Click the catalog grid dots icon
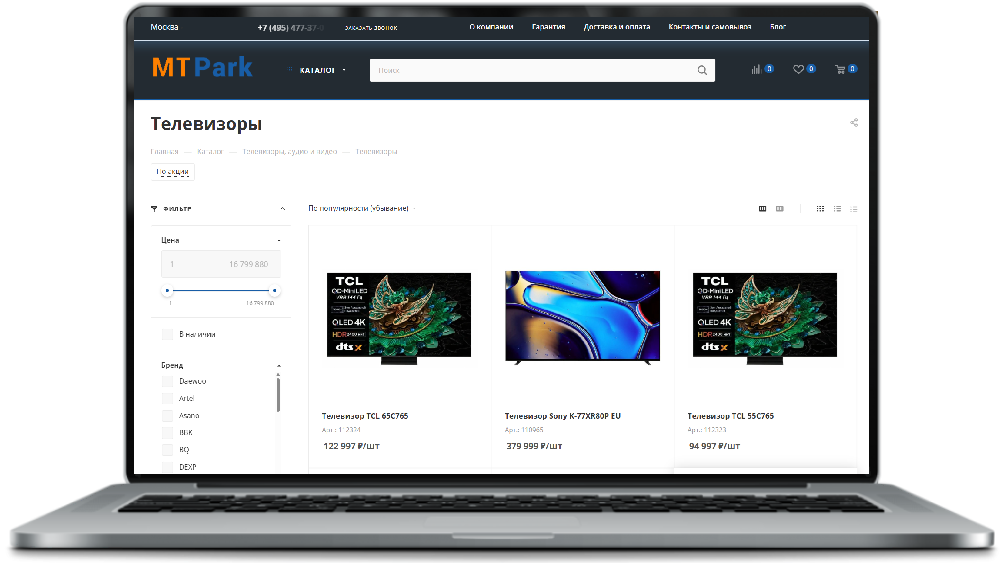Screen dimensions: 1004x583 click(290, 70)
